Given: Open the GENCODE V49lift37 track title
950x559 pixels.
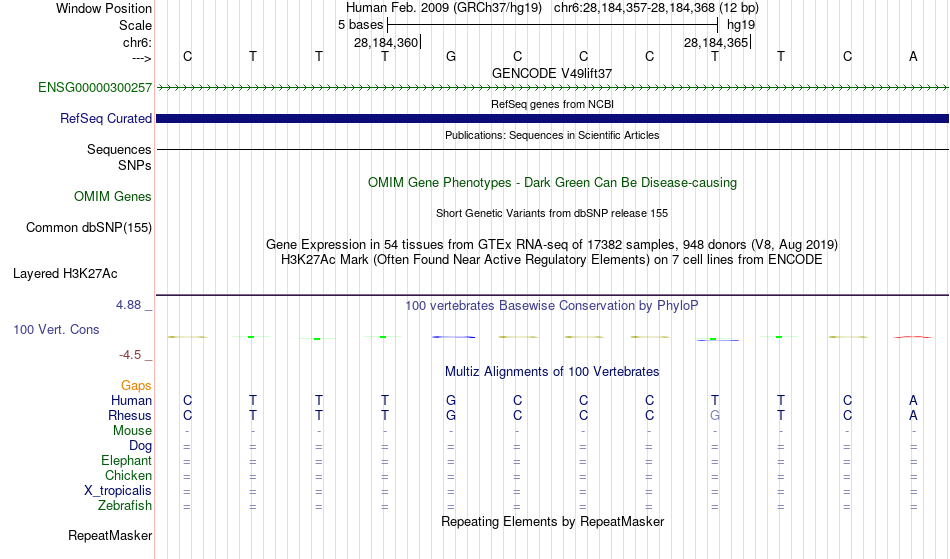Looking at the screenshot, I should tap(552, 73).
